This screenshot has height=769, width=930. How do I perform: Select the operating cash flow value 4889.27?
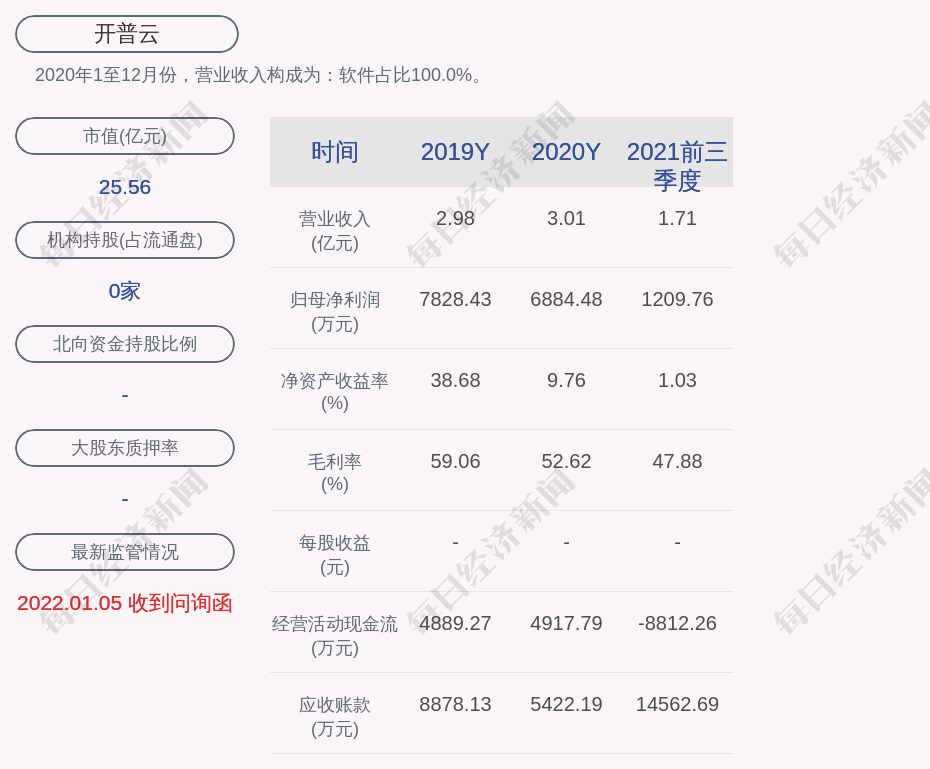[x=456, y=623]
